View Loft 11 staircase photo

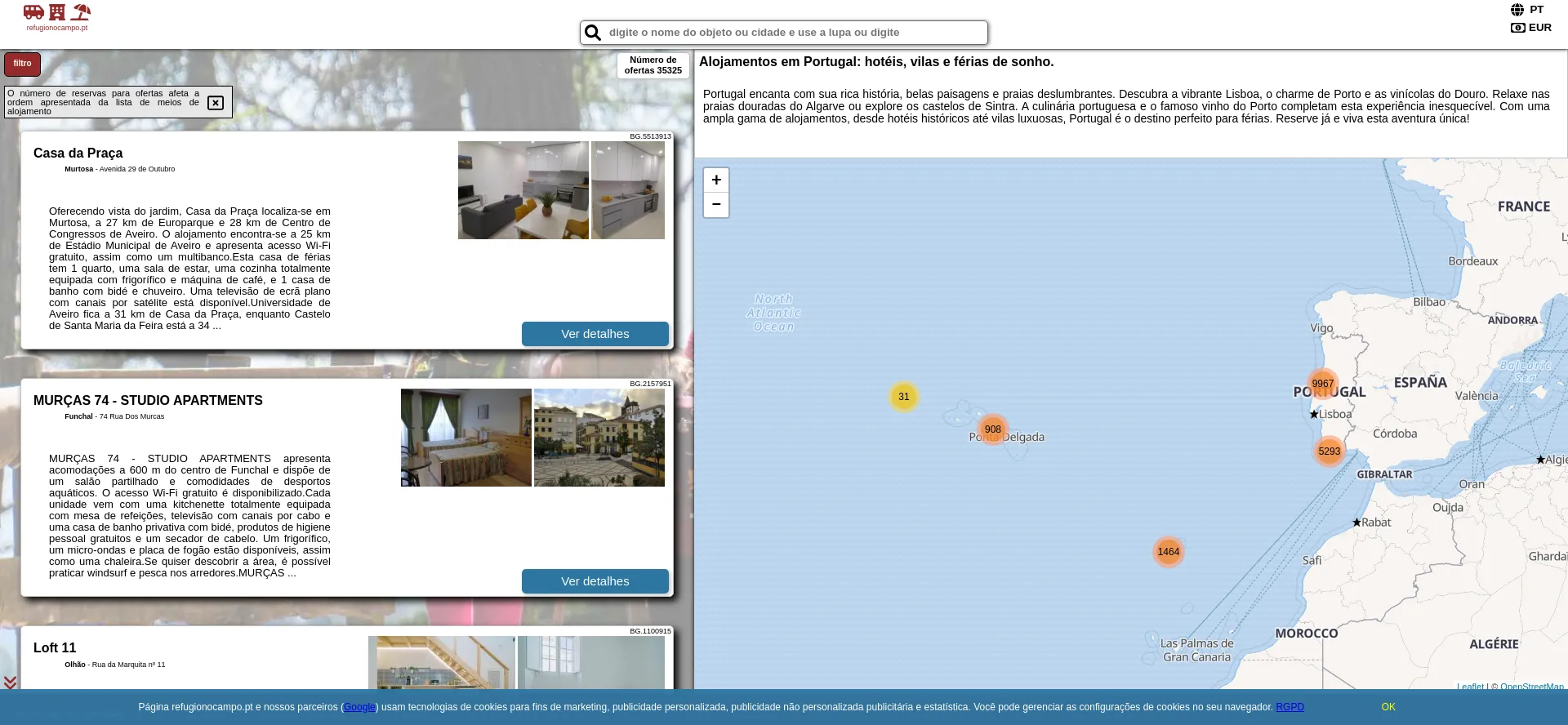tap(442, 662)
